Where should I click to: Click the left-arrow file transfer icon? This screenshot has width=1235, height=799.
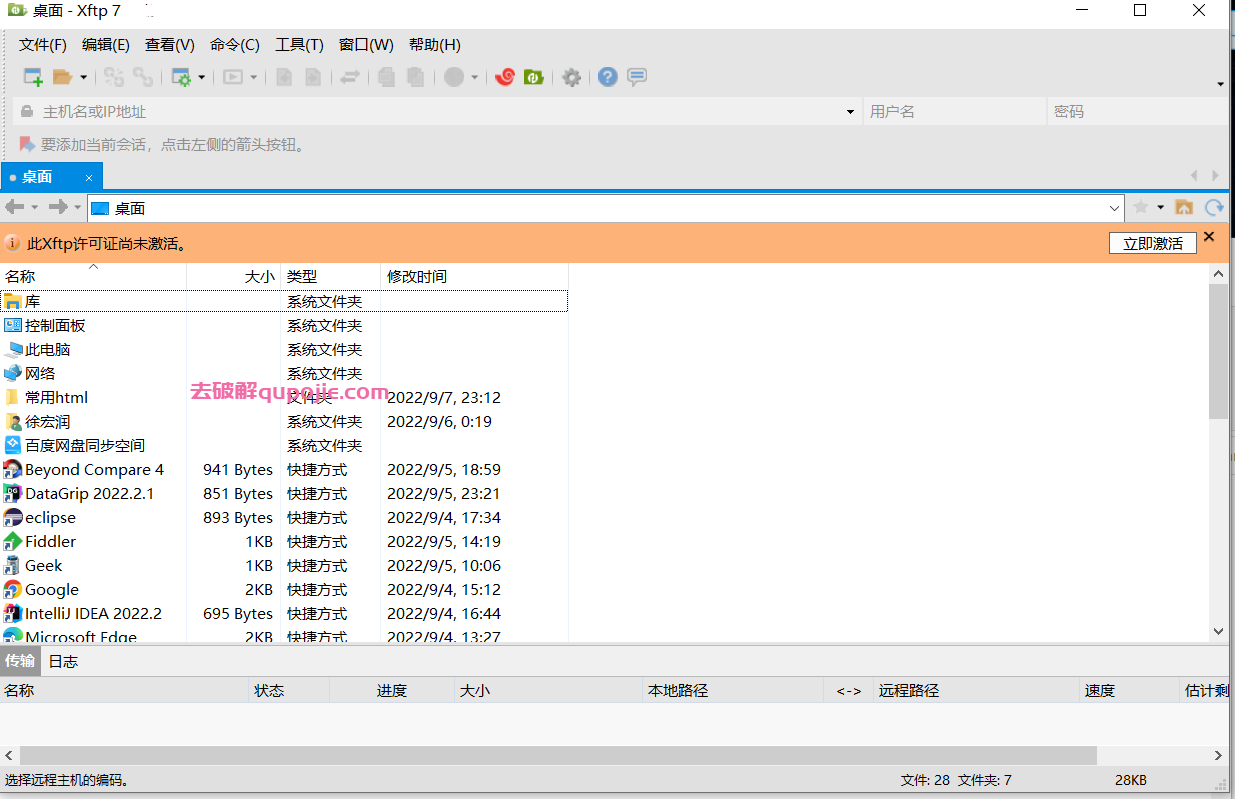[284, 77]
